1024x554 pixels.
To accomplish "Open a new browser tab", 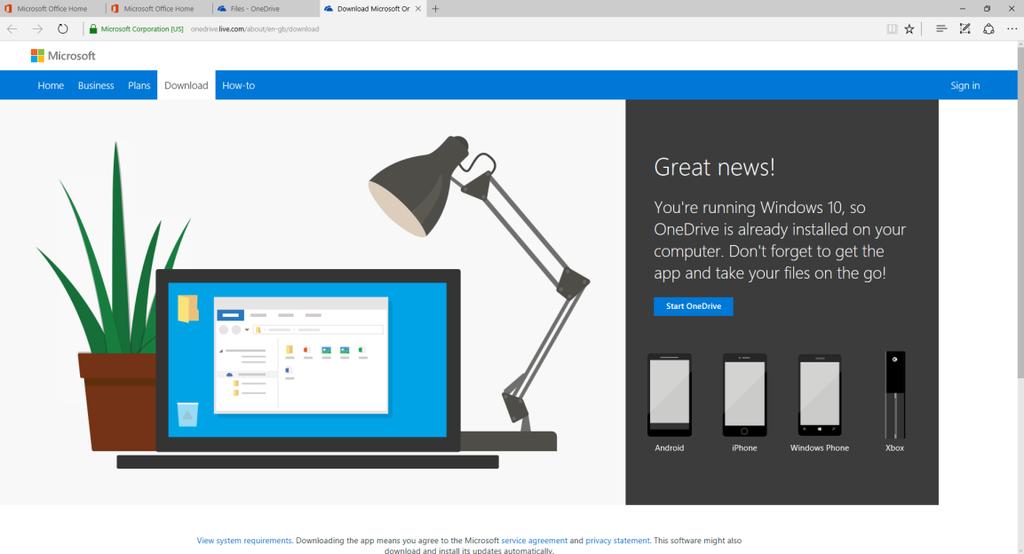I will (x=436, y=8).
